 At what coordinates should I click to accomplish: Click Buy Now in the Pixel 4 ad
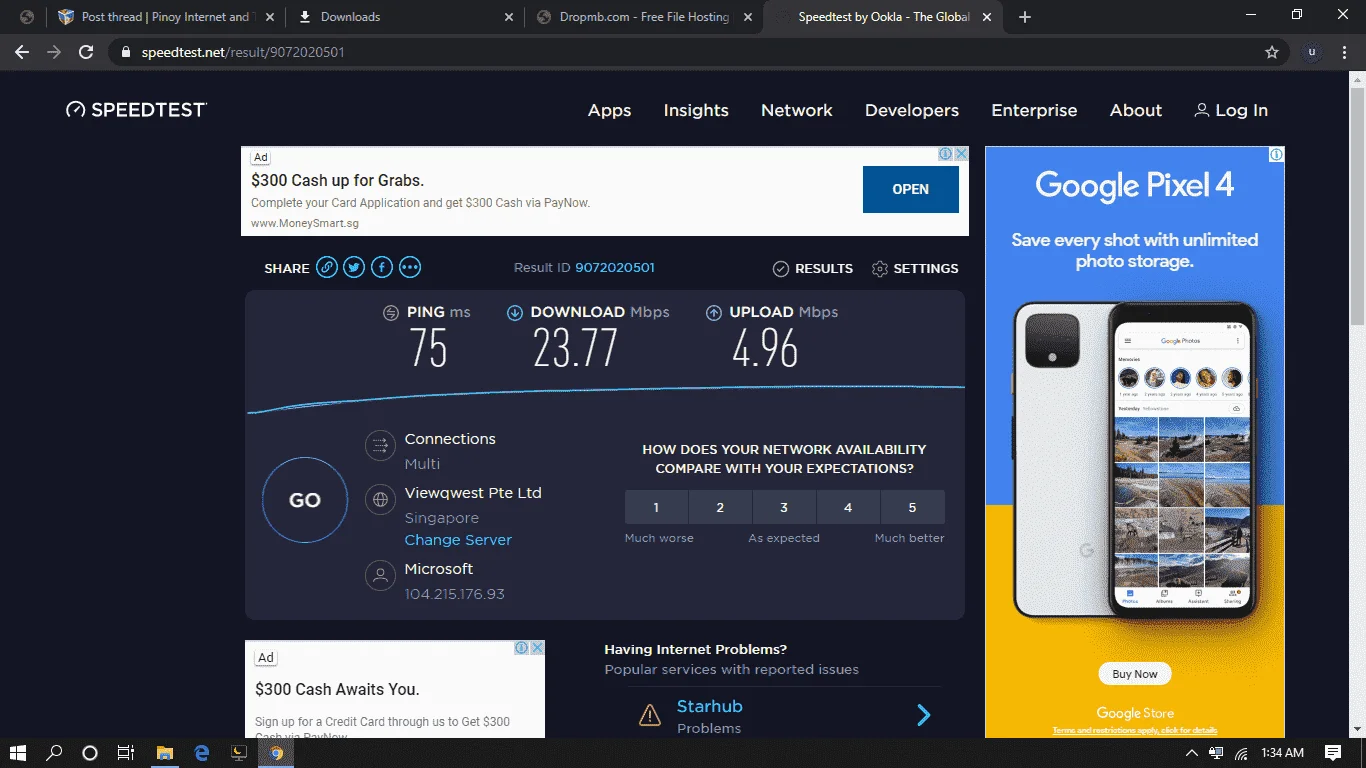[1135, 674]
